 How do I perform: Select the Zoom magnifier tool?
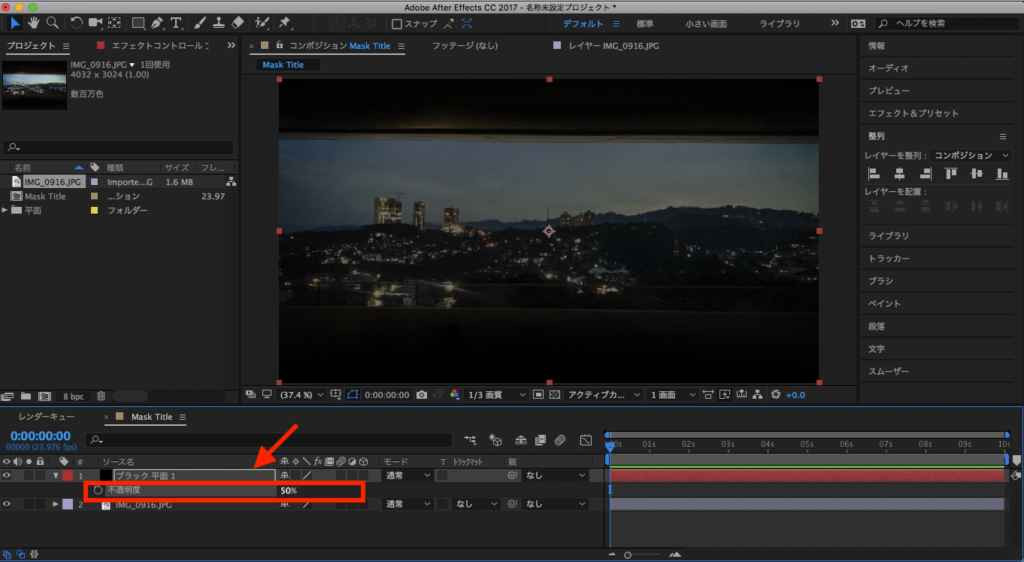coord(52,23)
